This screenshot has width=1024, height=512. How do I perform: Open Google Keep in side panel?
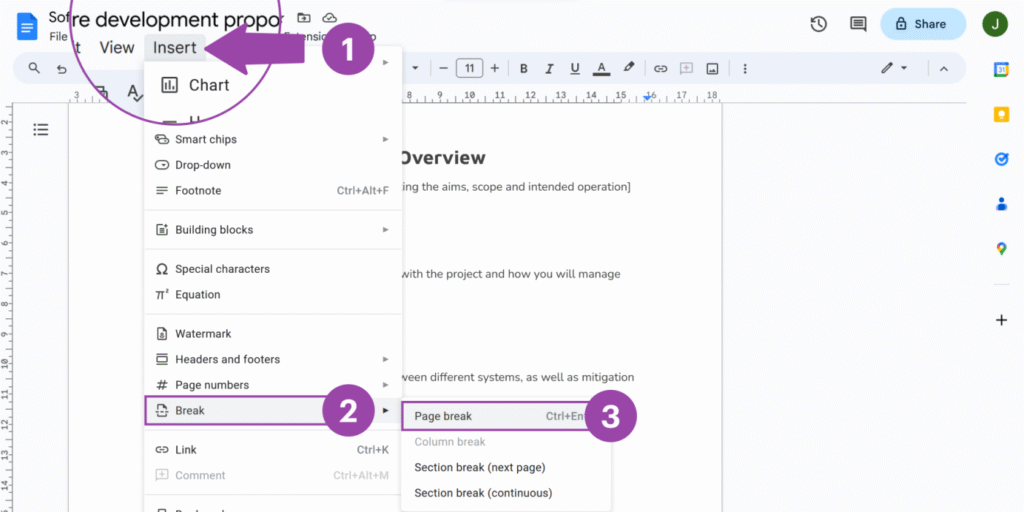[x=1001, y=114]
